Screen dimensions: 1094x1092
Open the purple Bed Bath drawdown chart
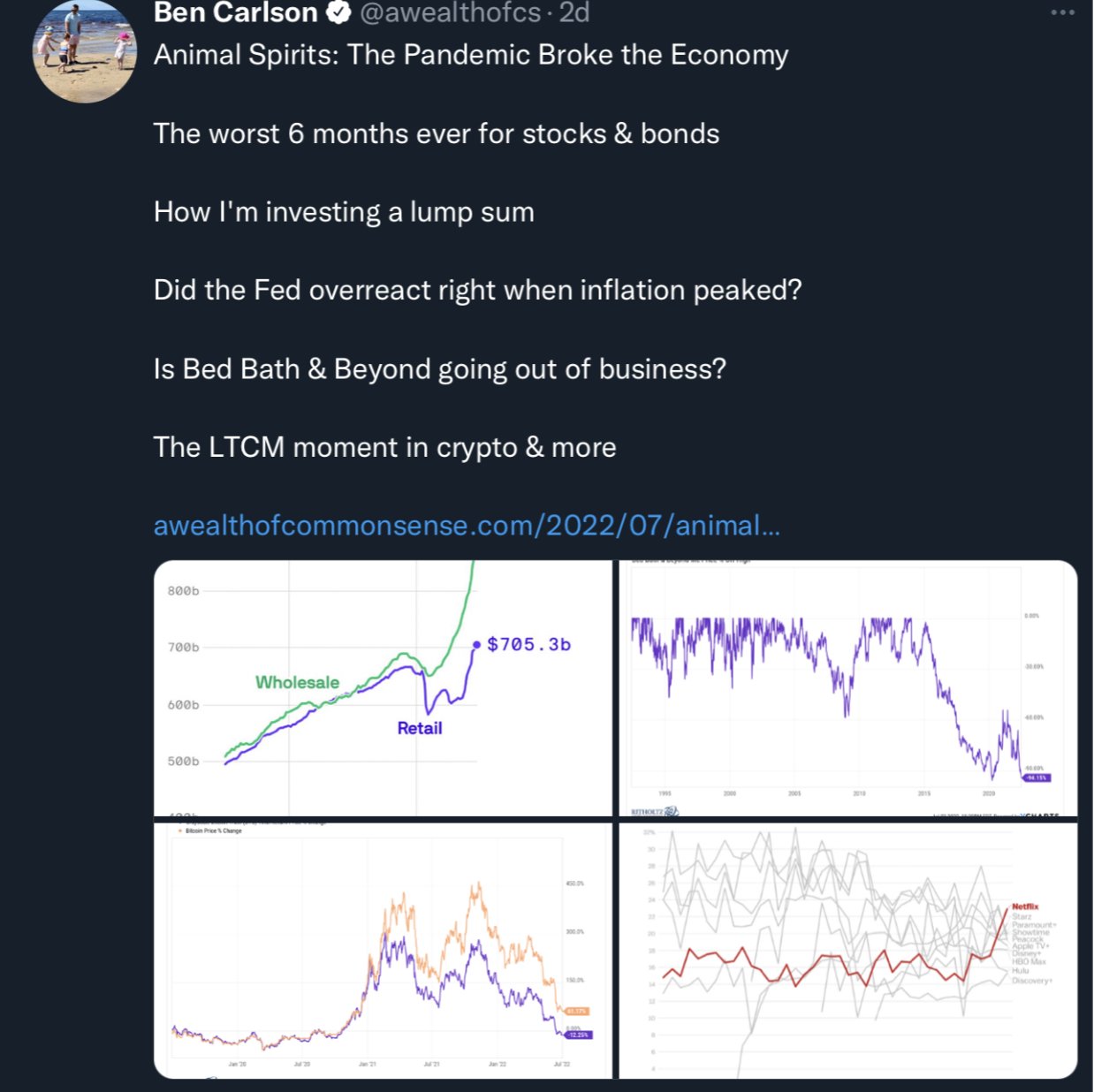(x=847, y=688)
